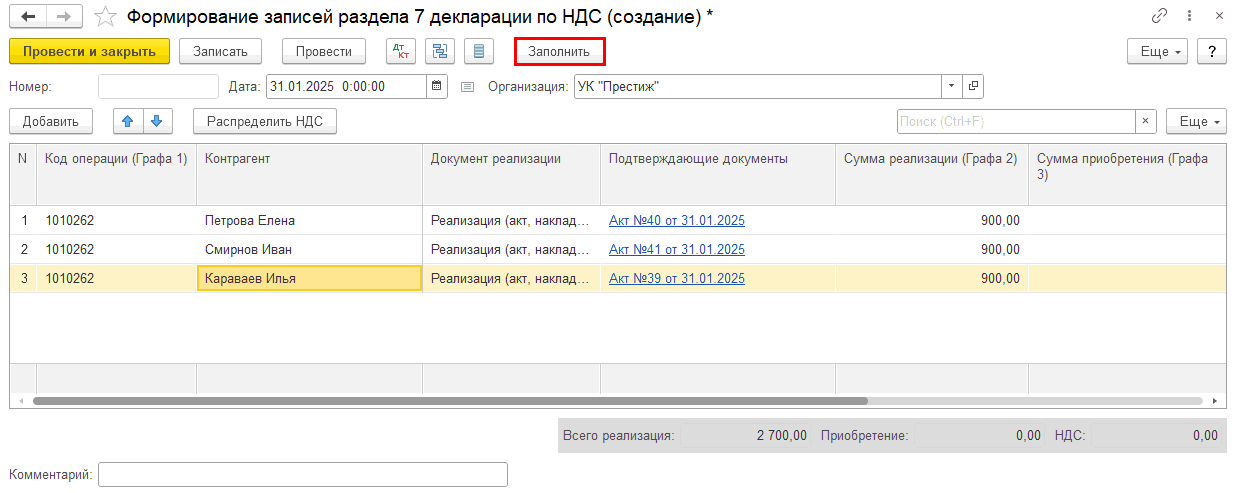
Task: Open the top Еще menu
Action: coord(1158,51)
